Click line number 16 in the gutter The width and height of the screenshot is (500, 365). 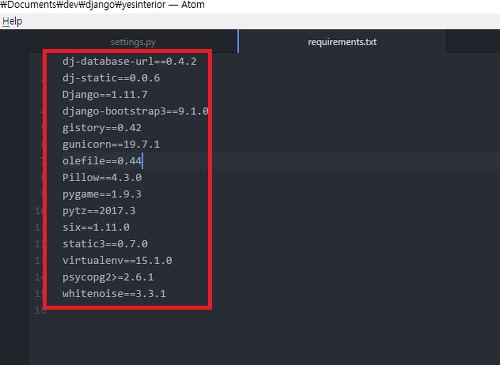40,310
